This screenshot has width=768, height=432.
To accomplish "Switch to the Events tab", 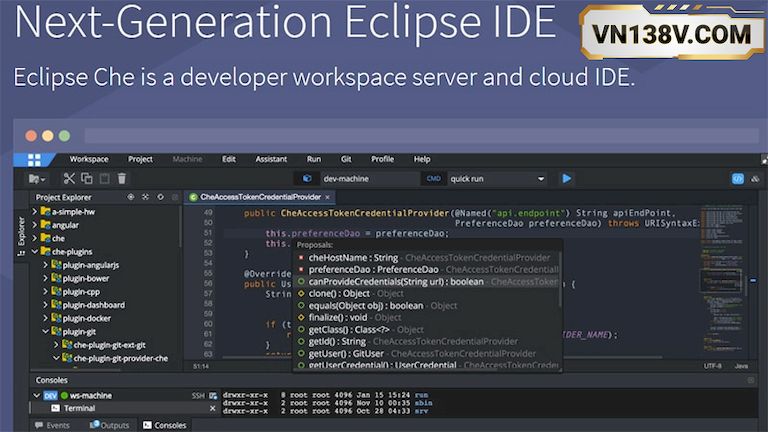I will [x=52, y=425].
